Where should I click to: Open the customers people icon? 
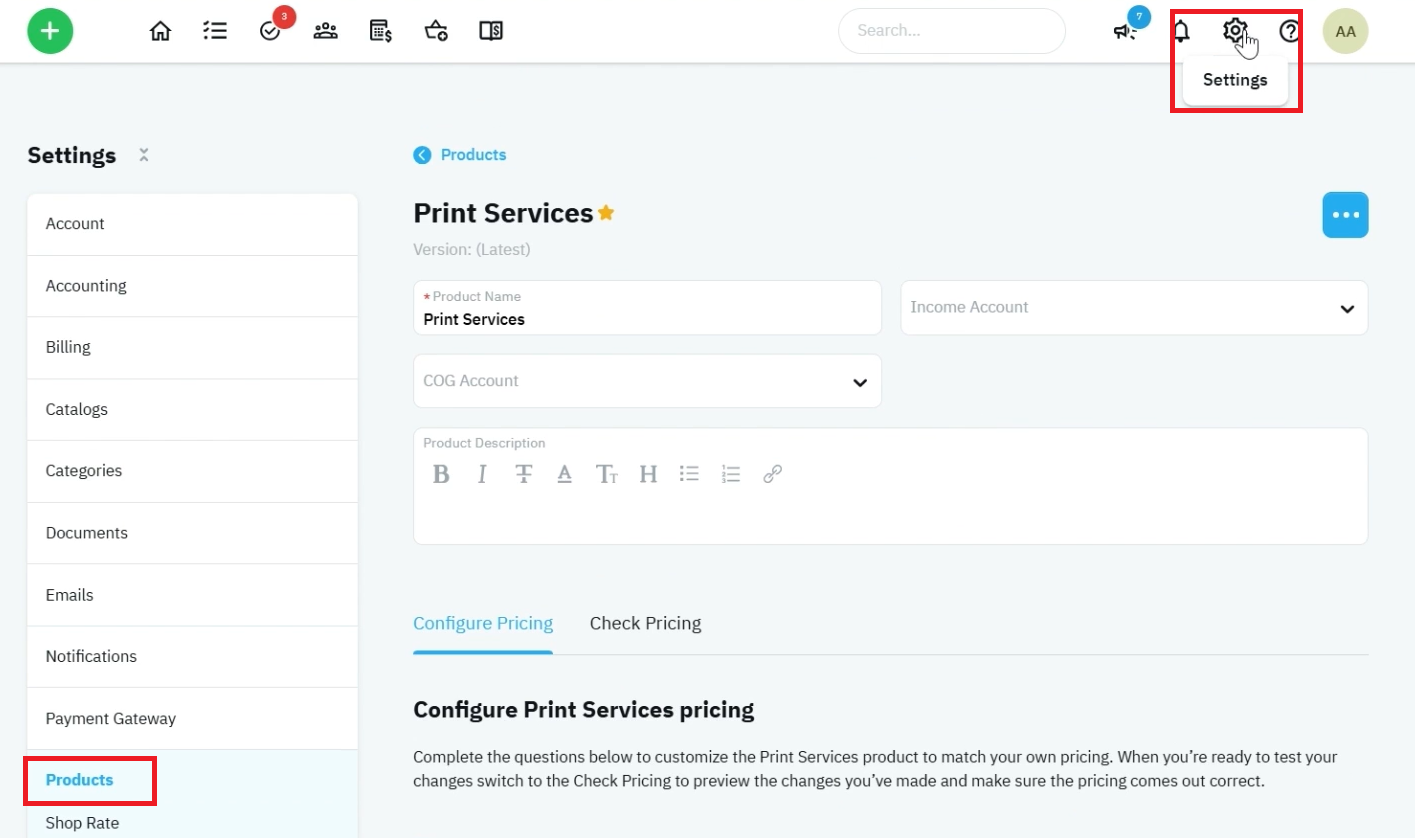tap(325, 31)
